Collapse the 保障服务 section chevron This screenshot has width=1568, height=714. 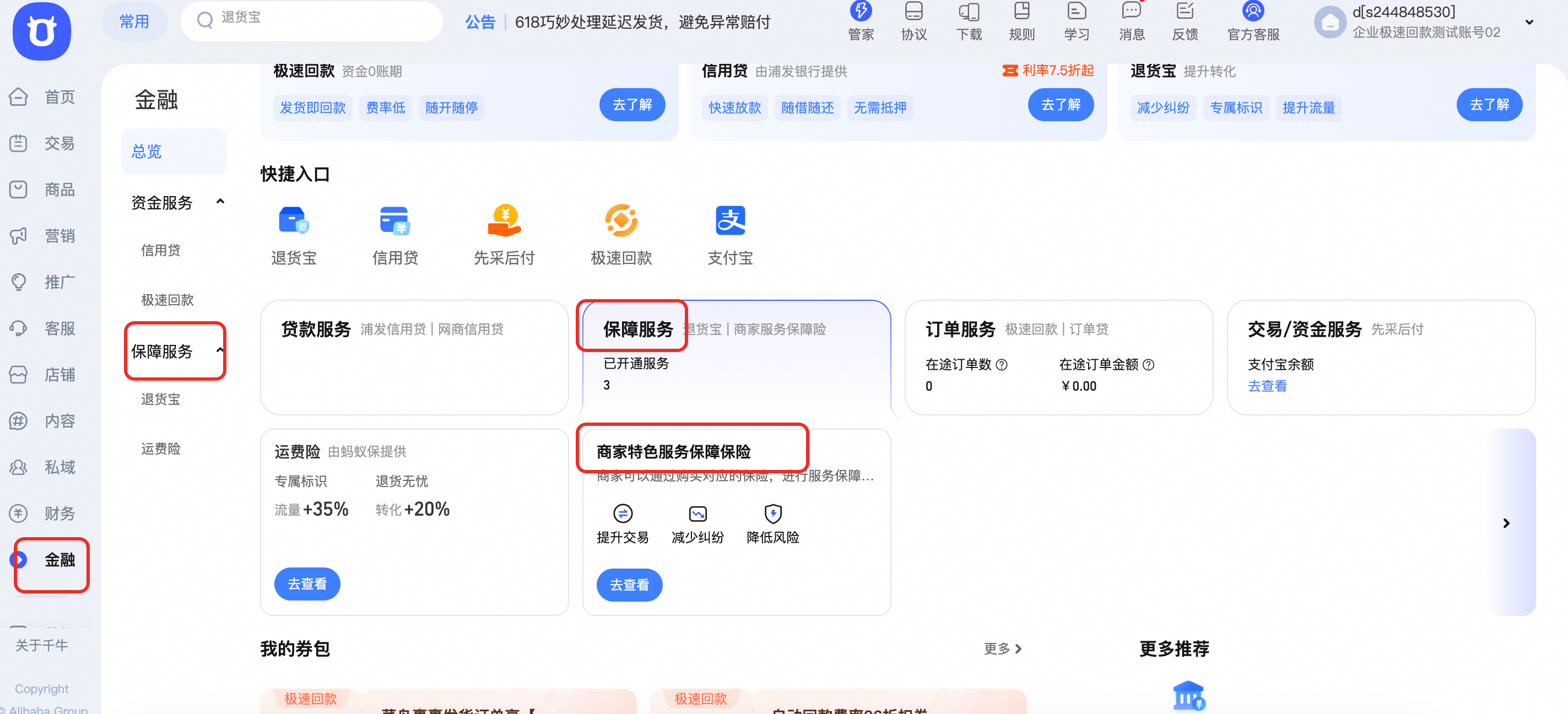pyautogui.click(x=220, y=350)
